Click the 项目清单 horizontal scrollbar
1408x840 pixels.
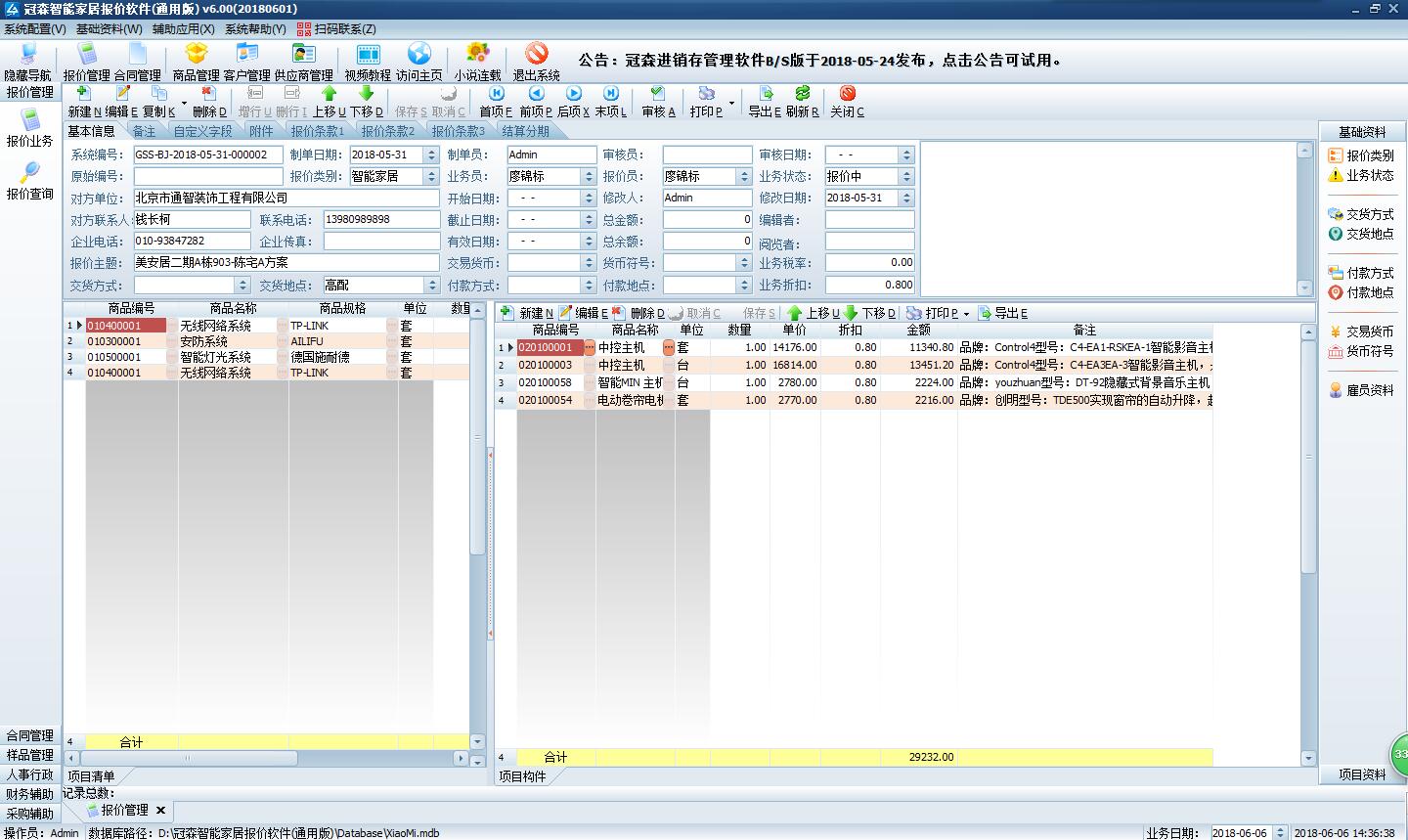[267, 758]
